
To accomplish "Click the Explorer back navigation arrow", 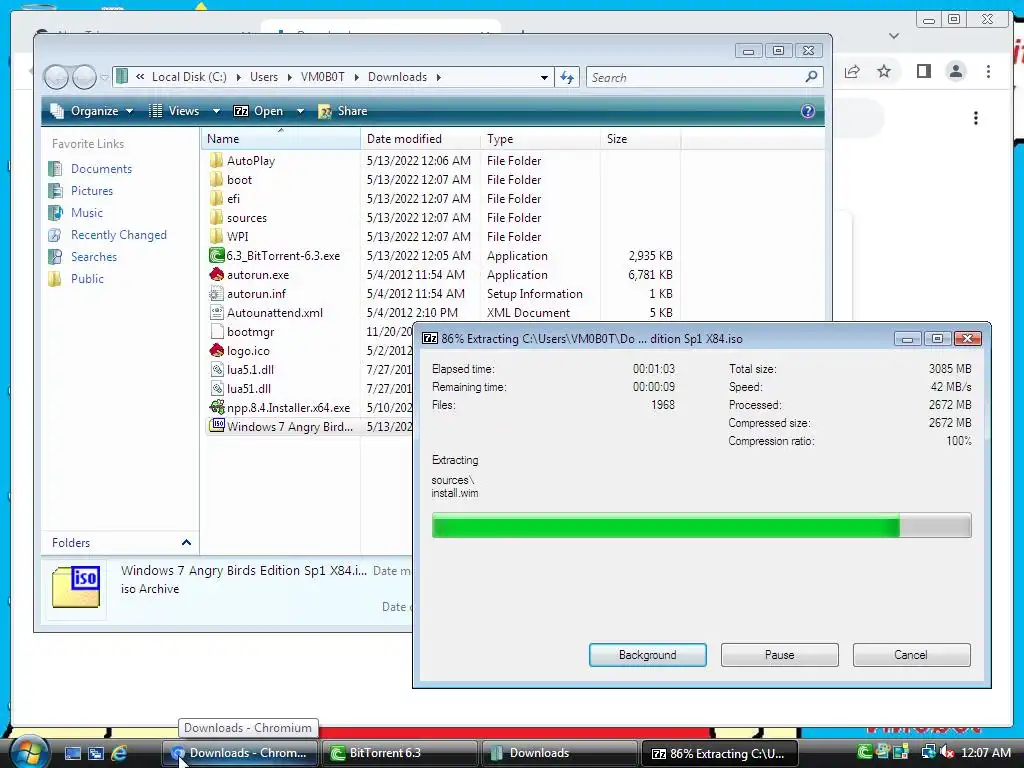I will pyautogui.click(x=56, y=77).
